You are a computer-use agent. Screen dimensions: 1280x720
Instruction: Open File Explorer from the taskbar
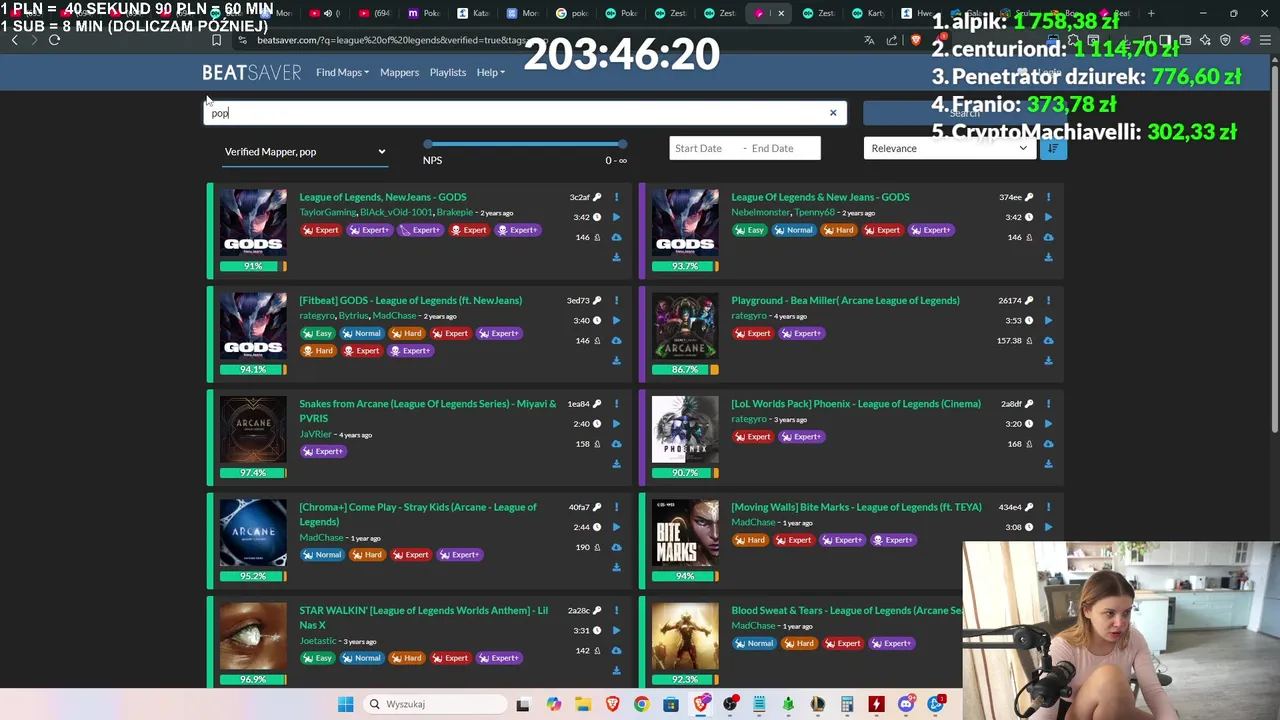click(582, 704)
